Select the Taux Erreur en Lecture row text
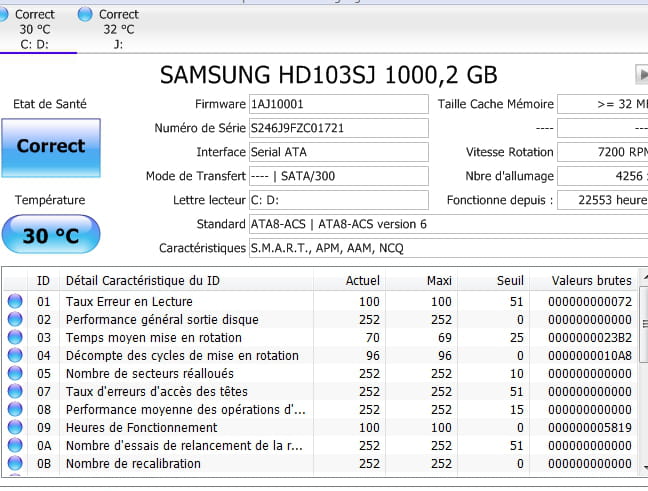 click(x=129, y=302)
